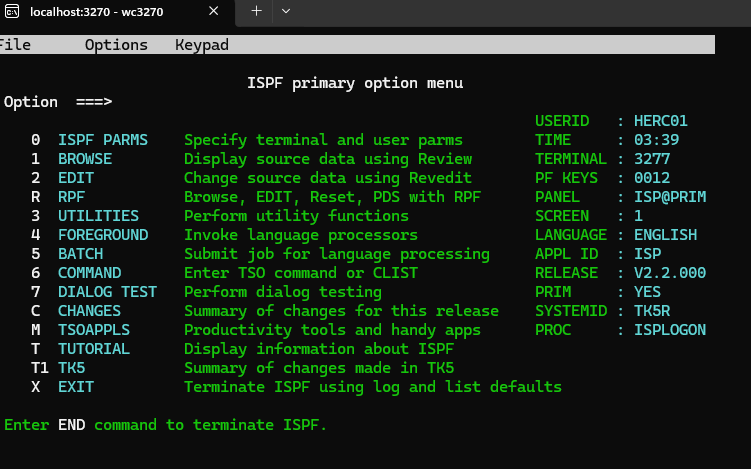Select the TK5 option

pyautogui.click(x=71, y=368)
